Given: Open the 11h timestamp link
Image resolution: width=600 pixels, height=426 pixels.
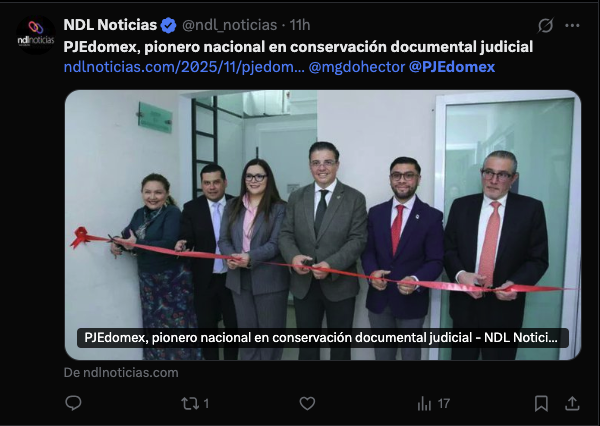Looking at the screenshot, I should pos(300,25).
